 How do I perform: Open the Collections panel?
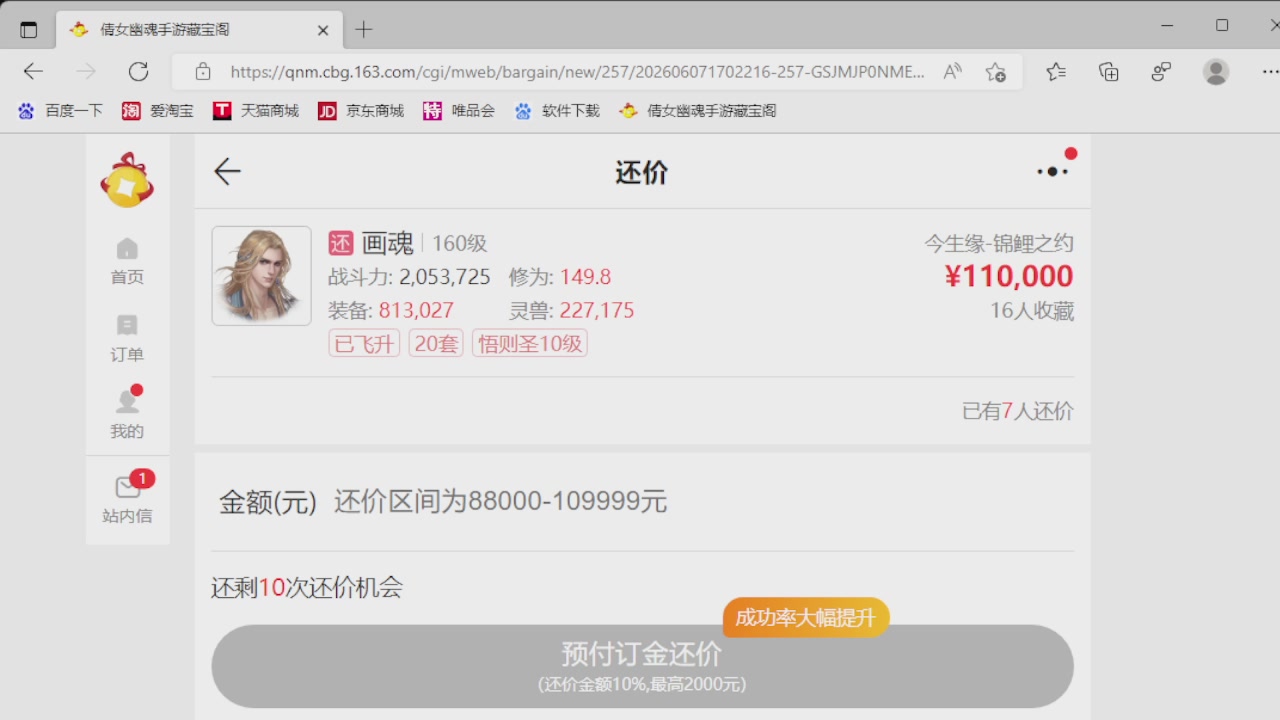coord(1108,71)
